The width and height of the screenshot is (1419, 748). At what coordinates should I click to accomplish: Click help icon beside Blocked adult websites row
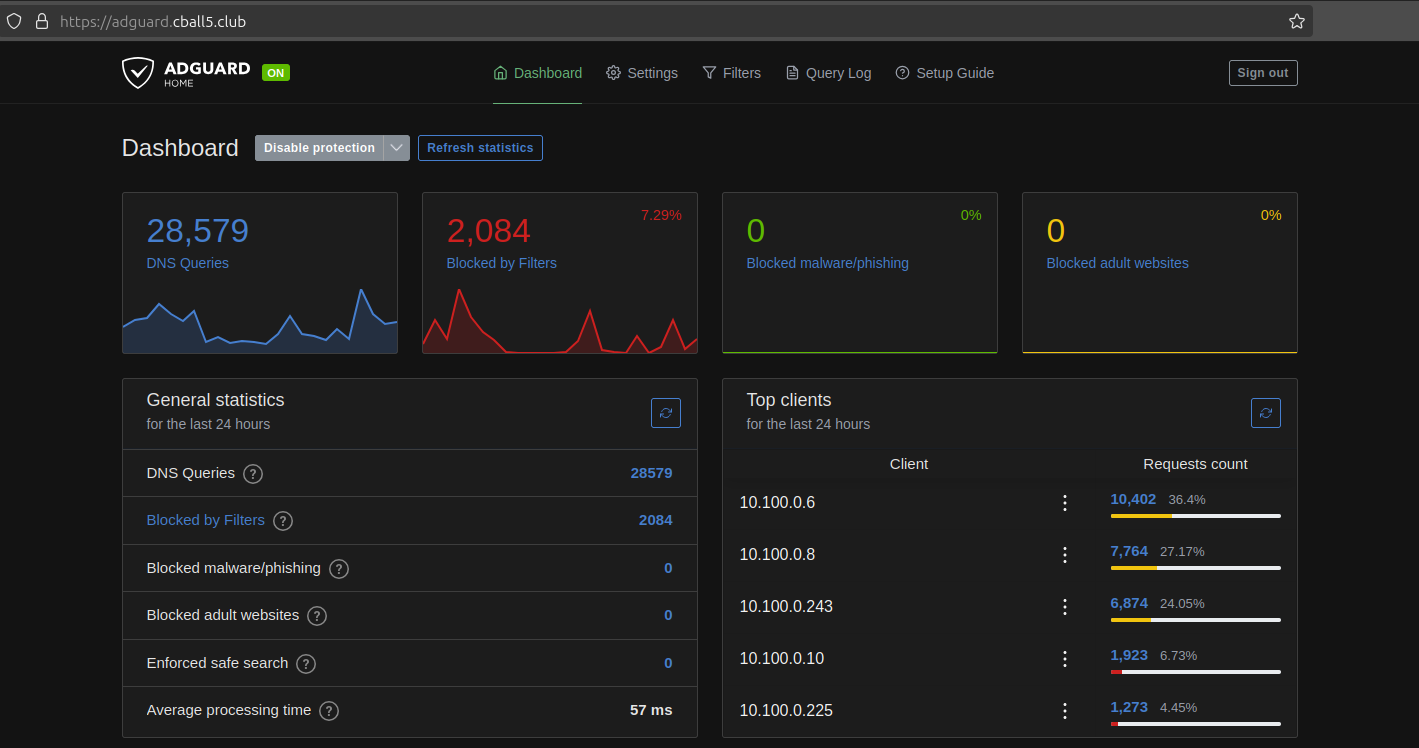click(317, 616)
